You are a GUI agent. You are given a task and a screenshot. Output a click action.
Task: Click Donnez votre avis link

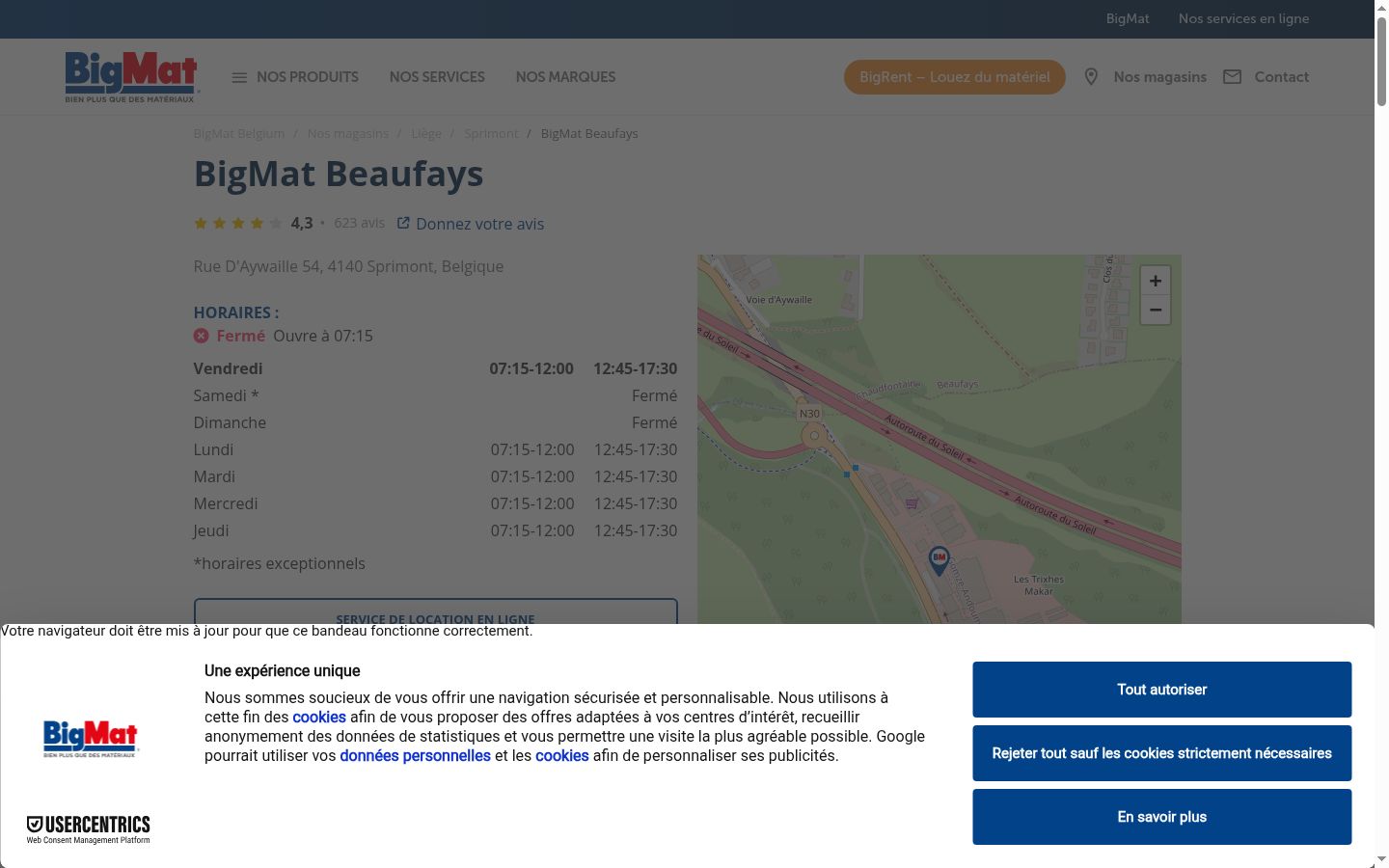pyautogui.click(x=480, y=224)
